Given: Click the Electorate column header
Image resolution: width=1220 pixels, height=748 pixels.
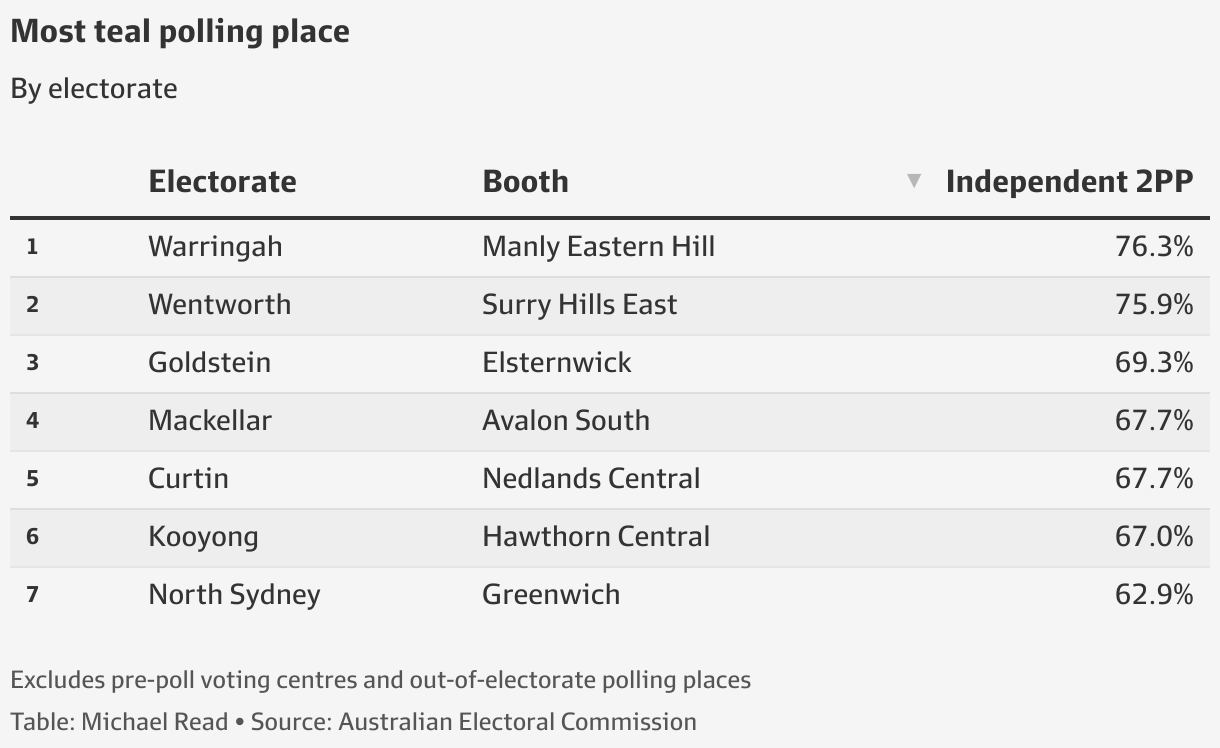Looking at the screenshot, I should tap(222, 181).
